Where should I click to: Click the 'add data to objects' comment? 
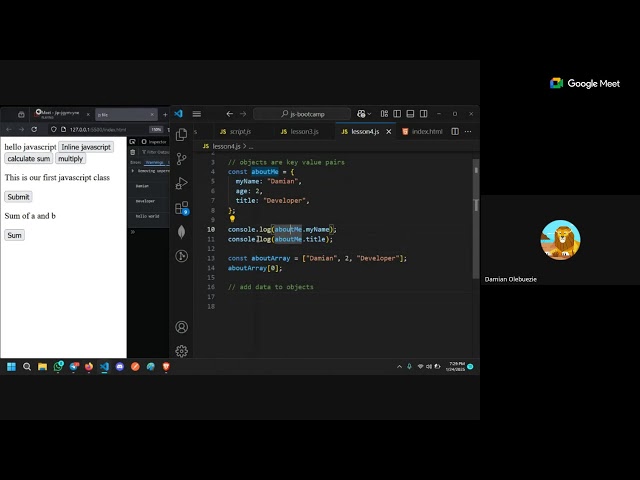point(271,287)
